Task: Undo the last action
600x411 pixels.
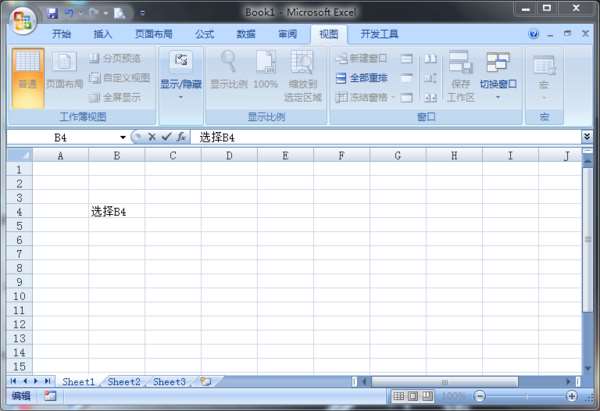Action: 69,13
